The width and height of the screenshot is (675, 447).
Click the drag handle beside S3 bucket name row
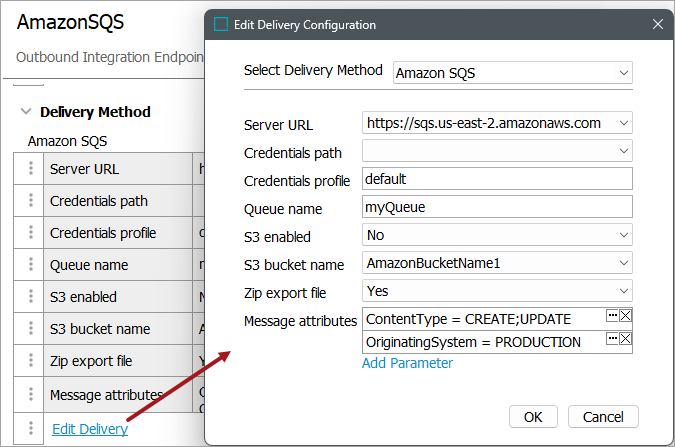pyautogui.click(x=31, y=329)
